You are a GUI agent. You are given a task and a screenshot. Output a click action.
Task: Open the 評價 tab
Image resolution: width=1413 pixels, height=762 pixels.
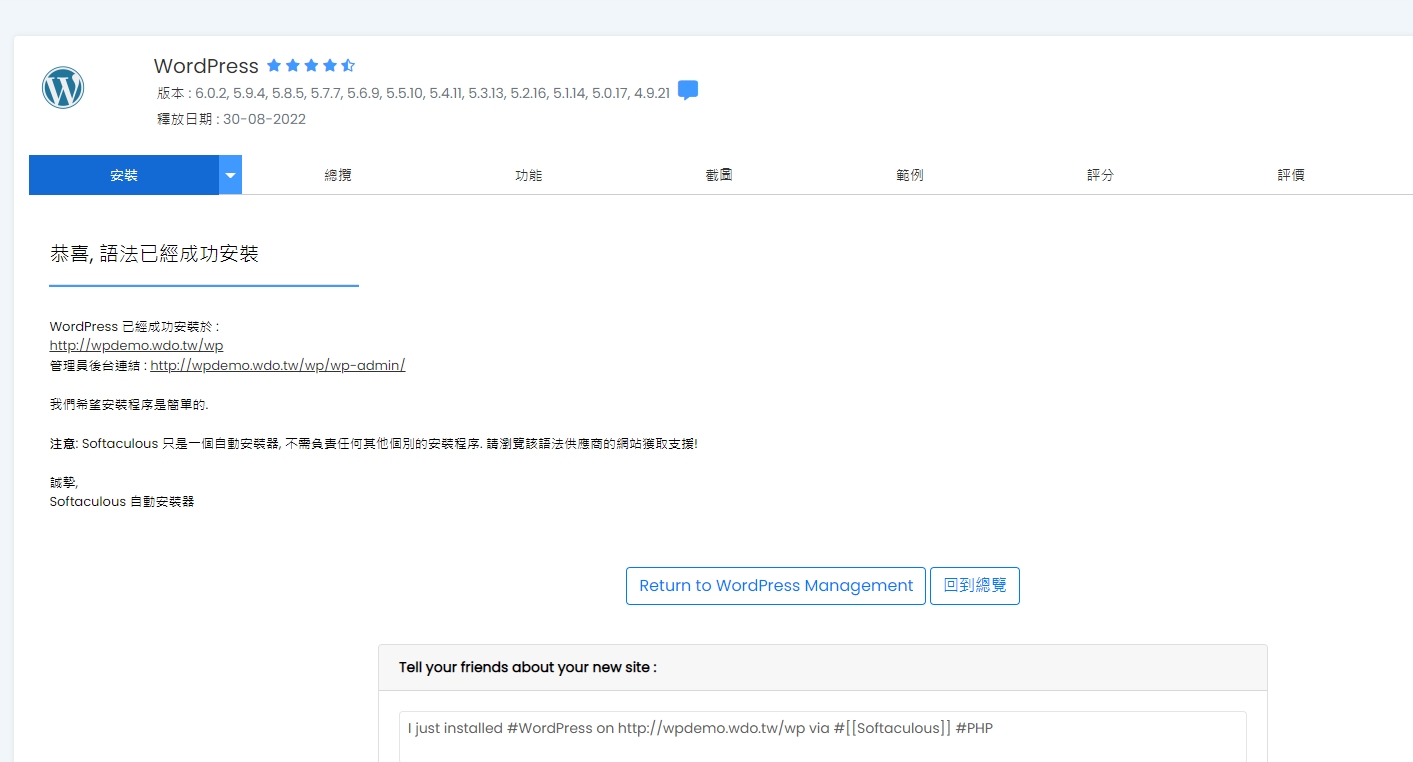pos(1291,175)
